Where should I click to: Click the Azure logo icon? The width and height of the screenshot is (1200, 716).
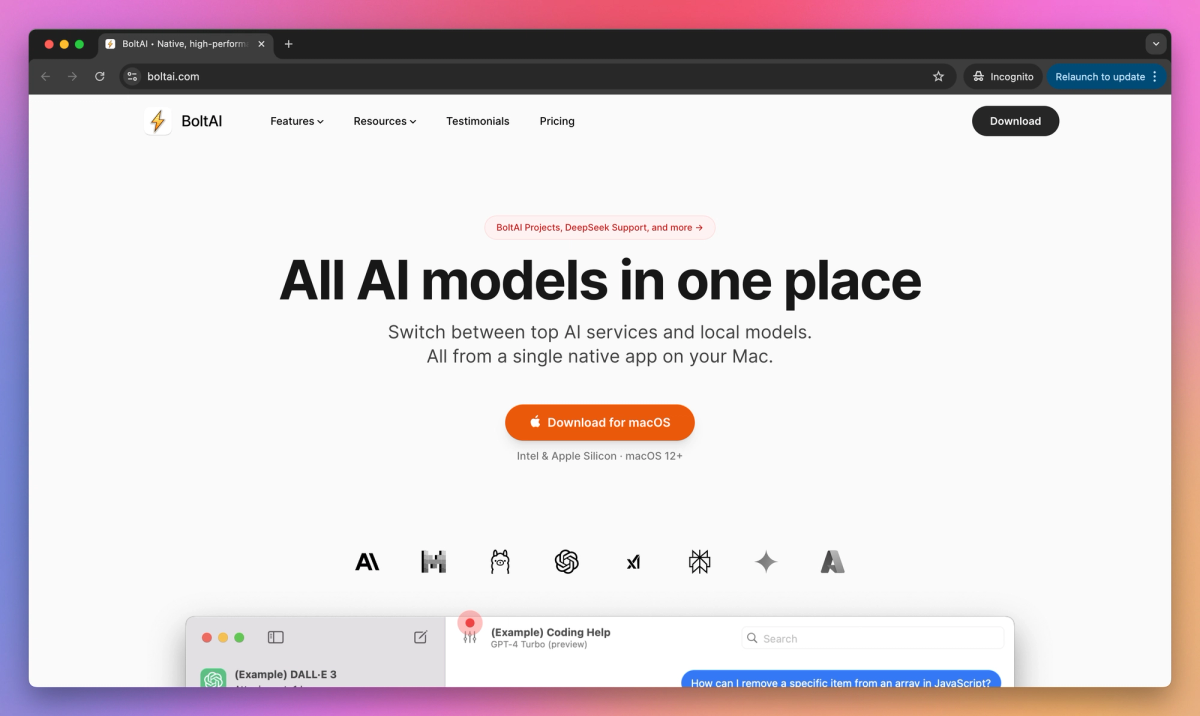(832, 562)
